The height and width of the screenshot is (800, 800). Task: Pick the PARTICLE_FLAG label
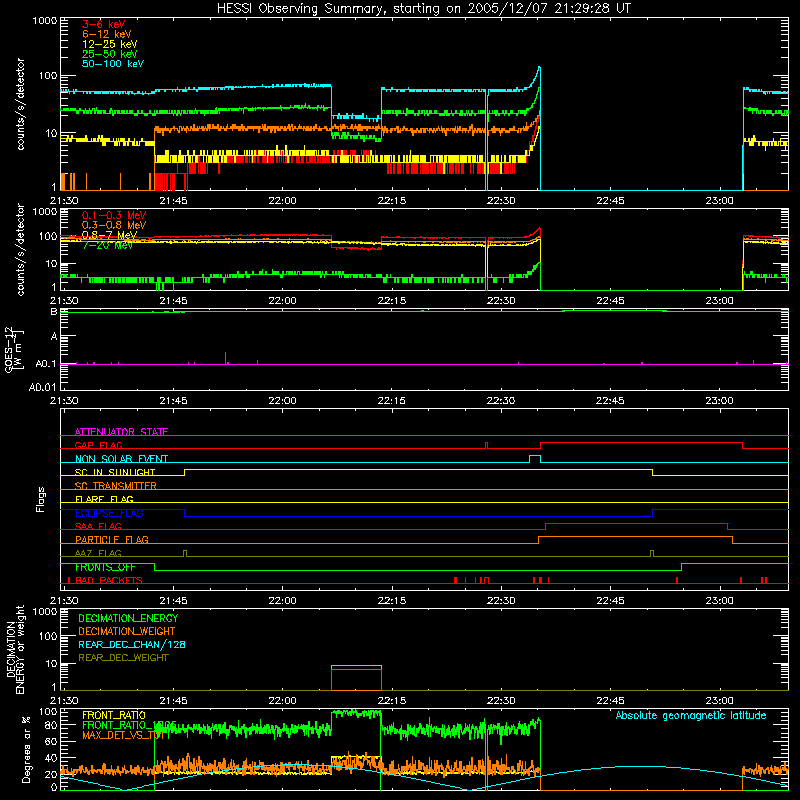point(112,539)
